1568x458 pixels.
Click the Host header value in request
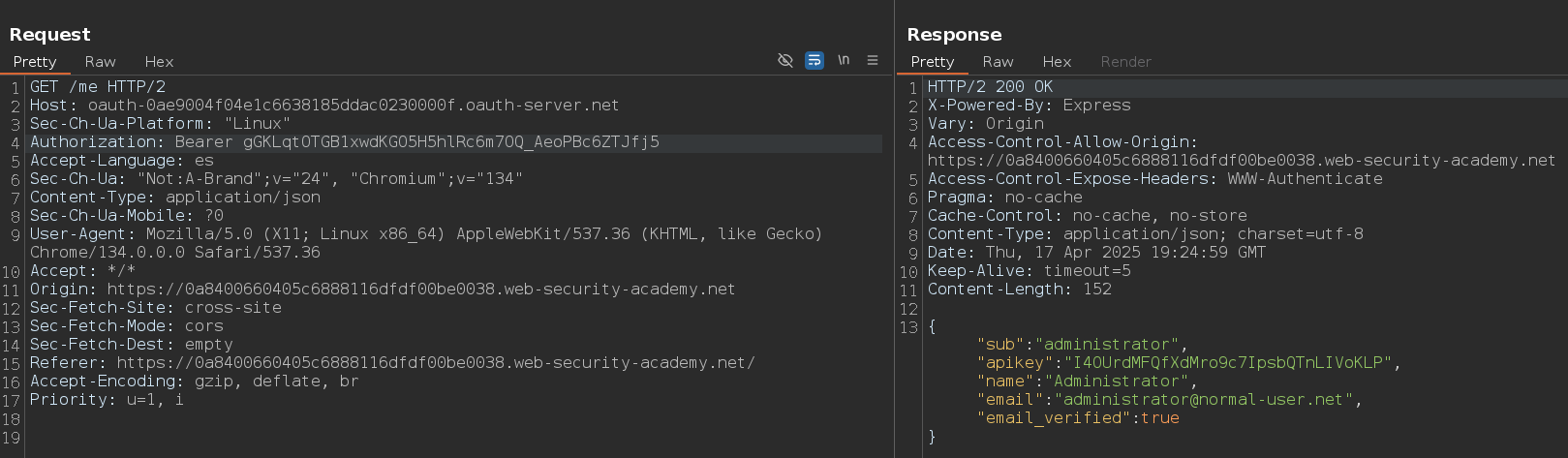[353, 106]
